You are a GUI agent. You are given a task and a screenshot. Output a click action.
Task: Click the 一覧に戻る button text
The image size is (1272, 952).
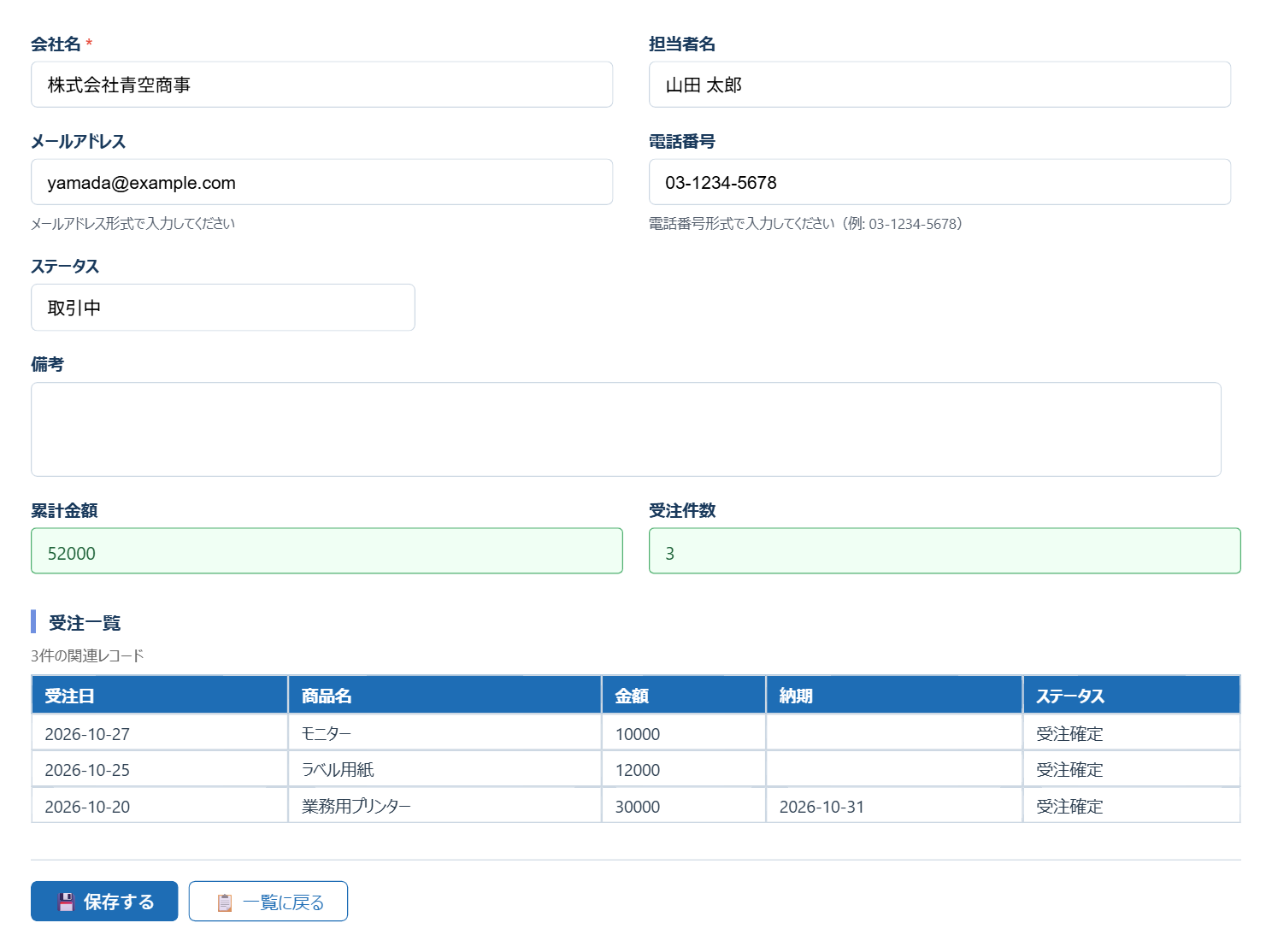284,902
